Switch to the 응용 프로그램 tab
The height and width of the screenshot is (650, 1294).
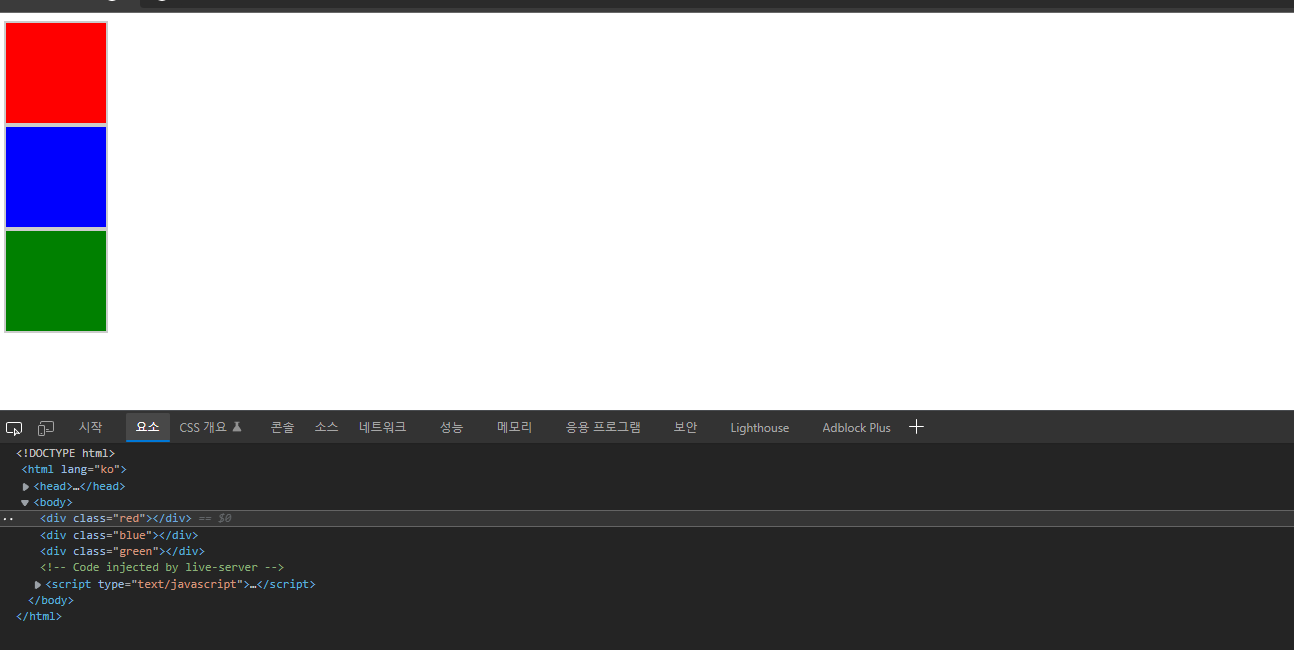(x=603, y=427)
